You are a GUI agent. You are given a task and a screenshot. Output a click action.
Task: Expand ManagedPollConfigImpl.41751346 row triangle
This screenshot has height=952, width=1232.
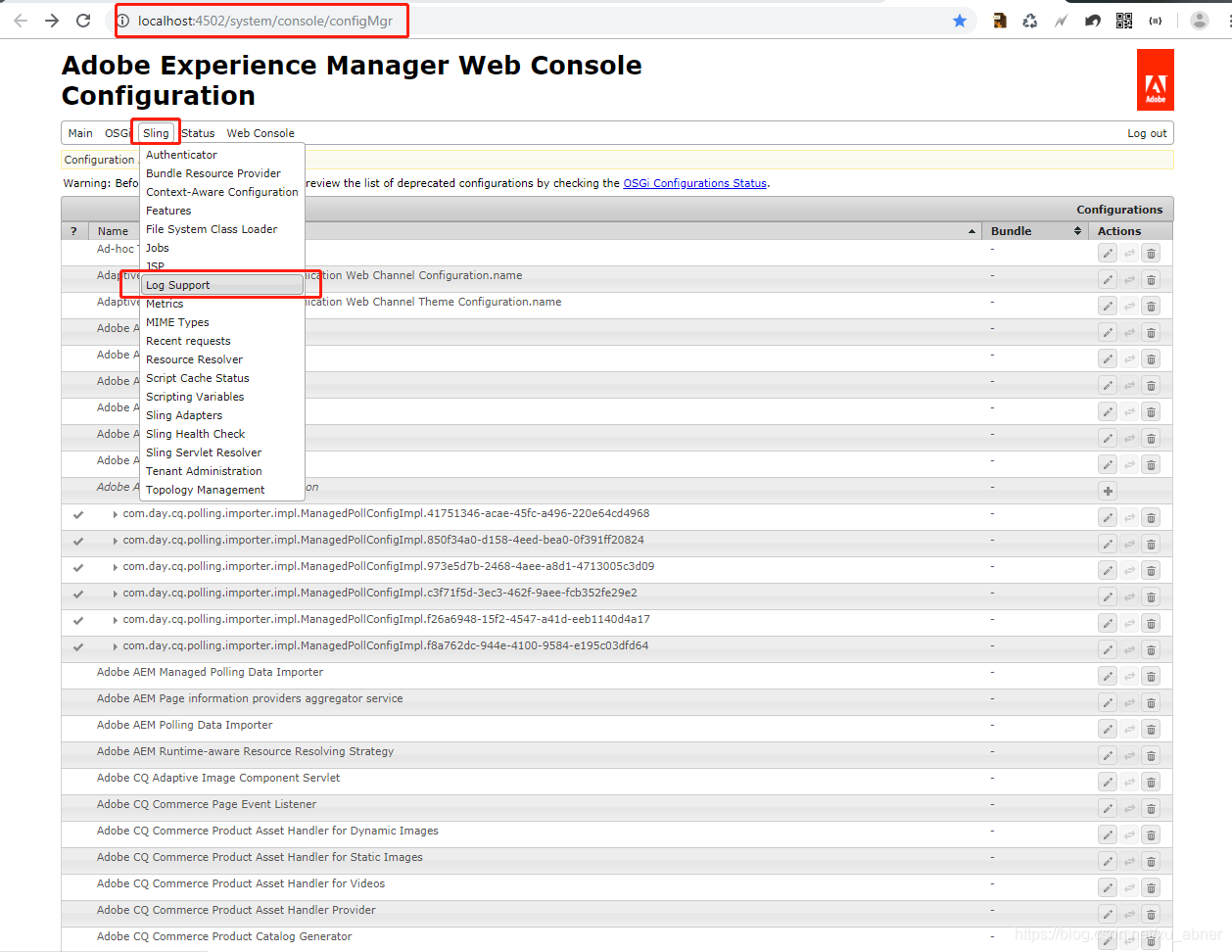(116, 514)
